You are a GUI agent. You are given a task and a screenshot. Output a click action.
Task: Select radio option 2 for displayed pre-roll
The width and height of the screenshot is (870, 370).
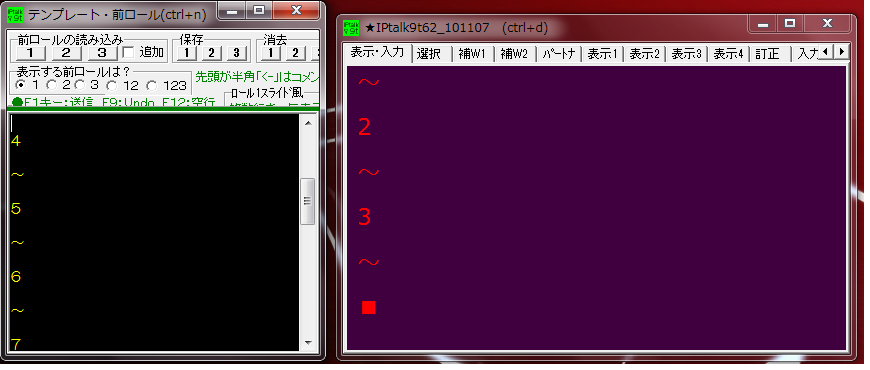coord(51,85)
